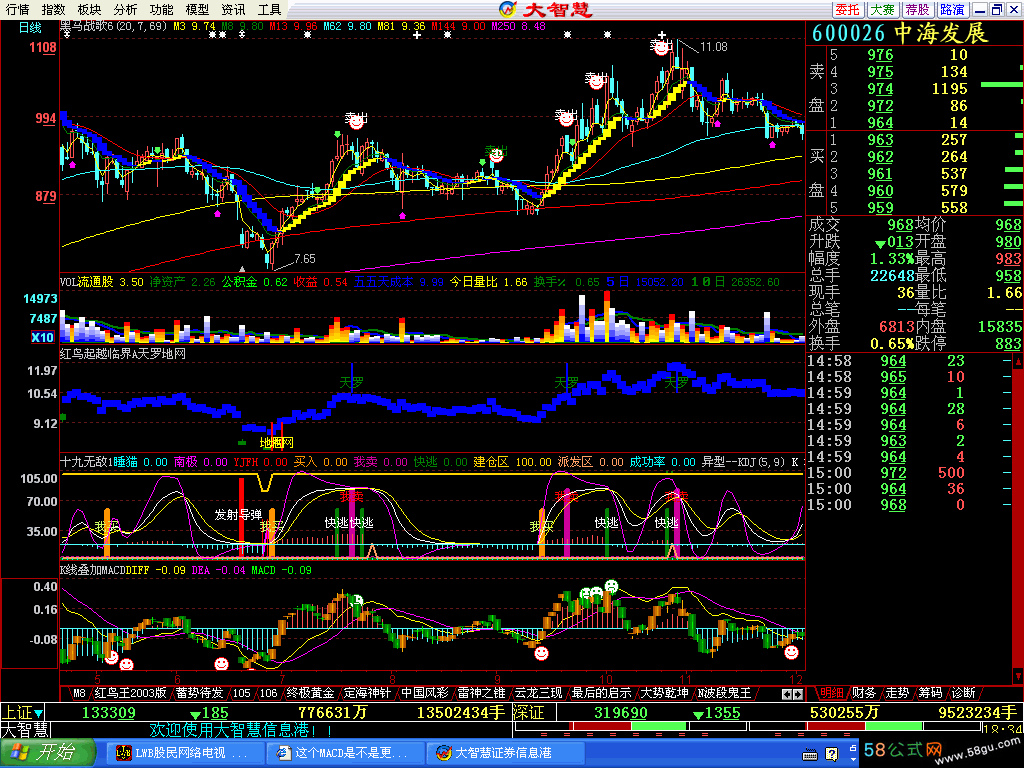Click the 15:00 trade row with 500 lots
This screenshot has height=768, width=1024.
(x=910, y=473)
